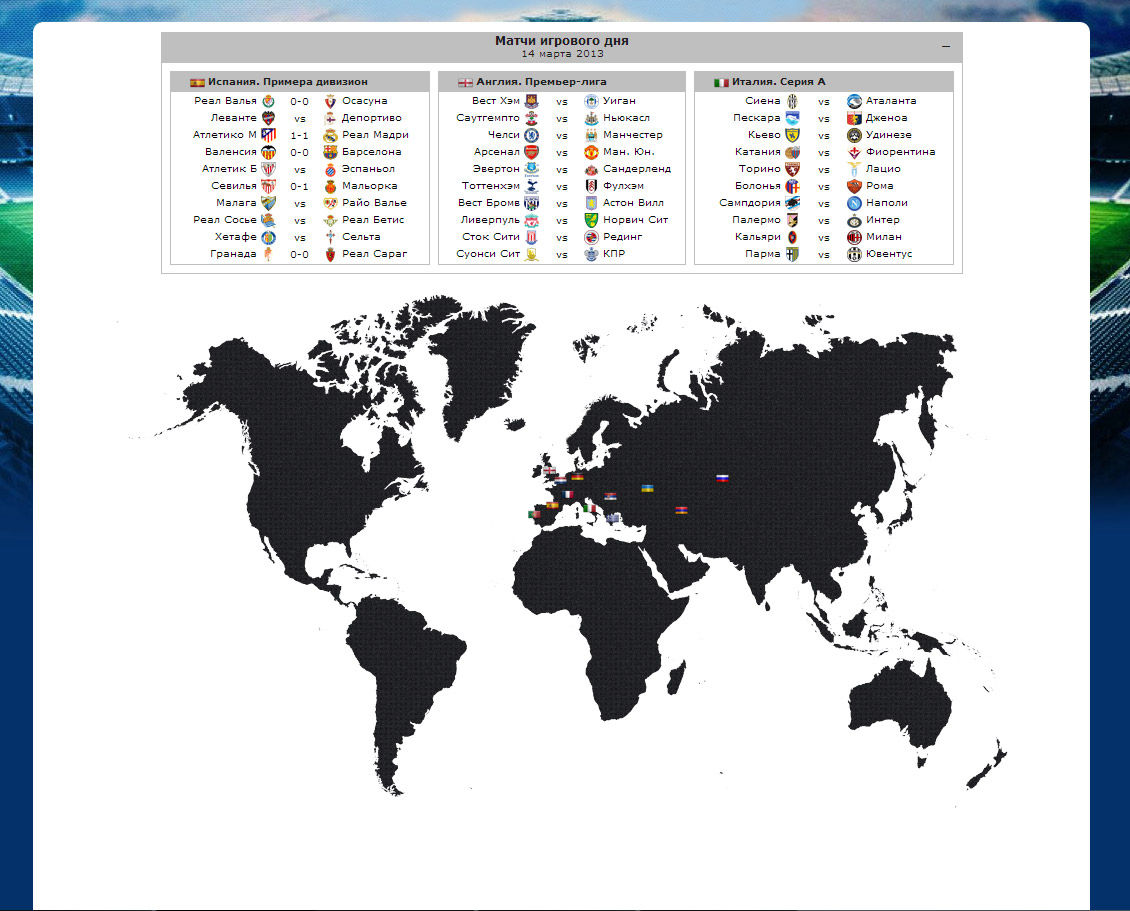
Task: Open the Реал Бетис team link
Action: coord(373,220)
